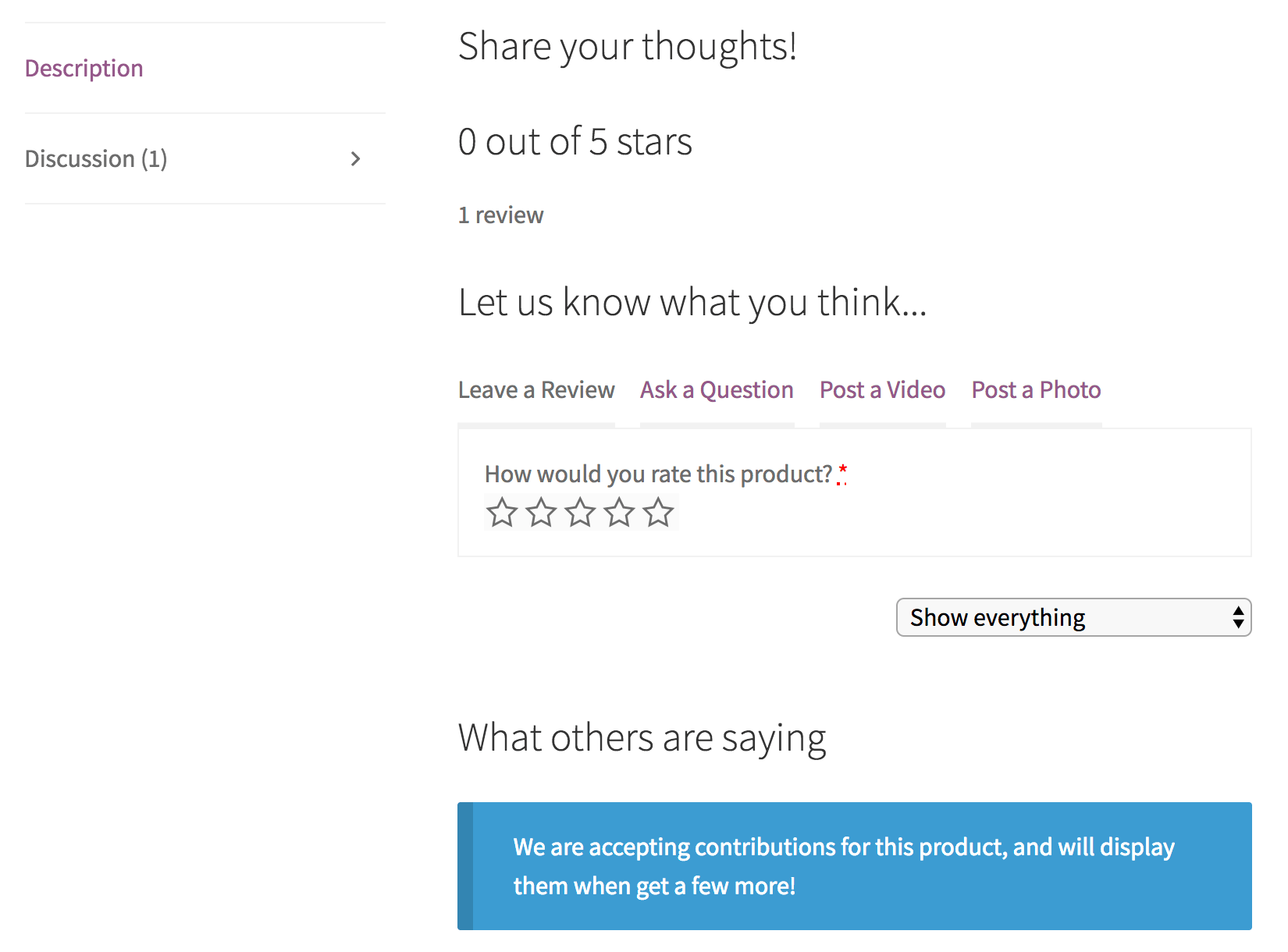Click the 1 review link

point(500,215)
